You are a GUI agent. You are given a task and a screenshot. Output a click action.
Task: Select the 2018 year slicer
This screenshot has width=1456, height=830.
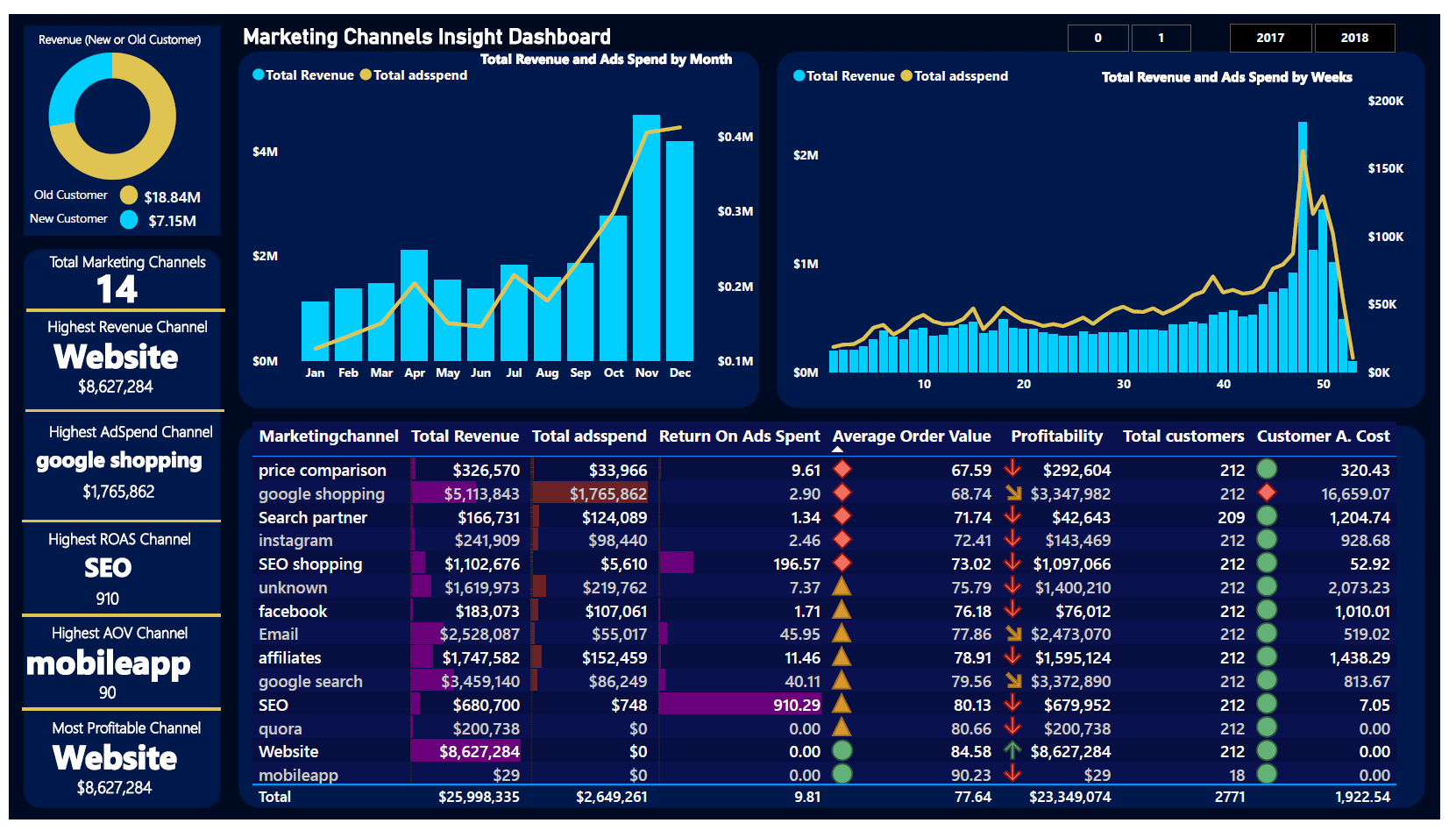coord(1354,38)
